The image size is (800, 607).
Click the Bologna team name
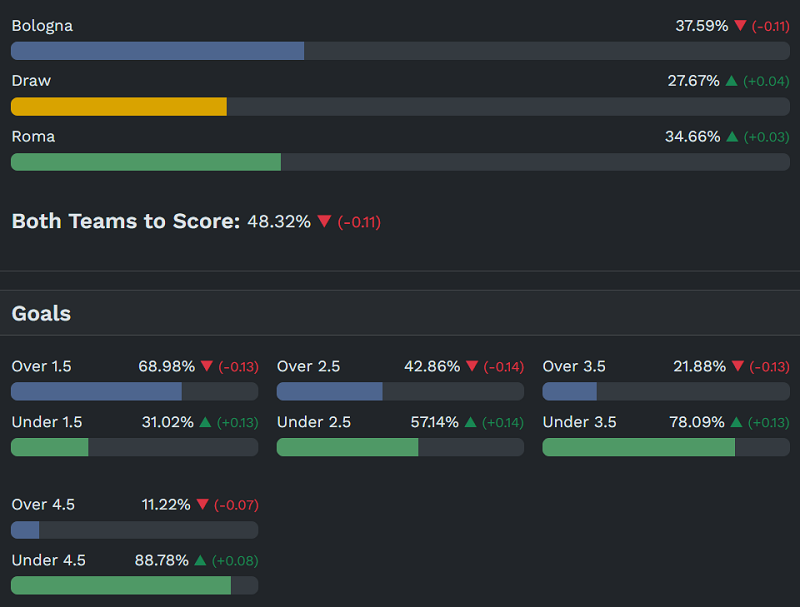point(42,26)
